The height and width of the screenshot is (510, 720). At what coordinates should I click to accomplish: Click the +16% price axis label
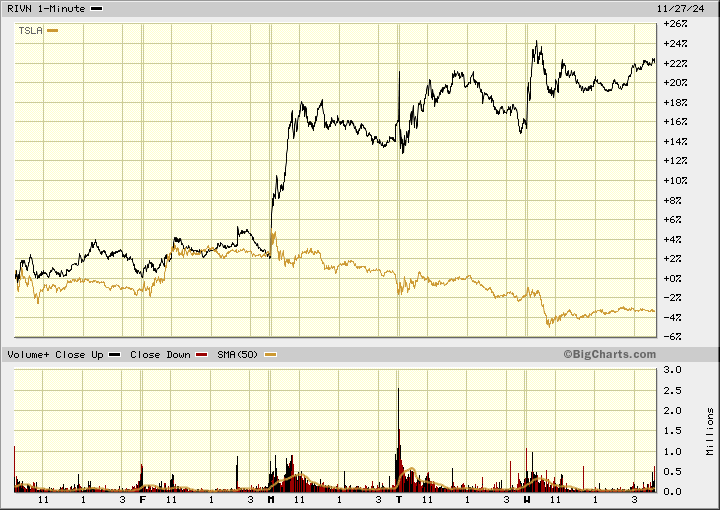675,122
